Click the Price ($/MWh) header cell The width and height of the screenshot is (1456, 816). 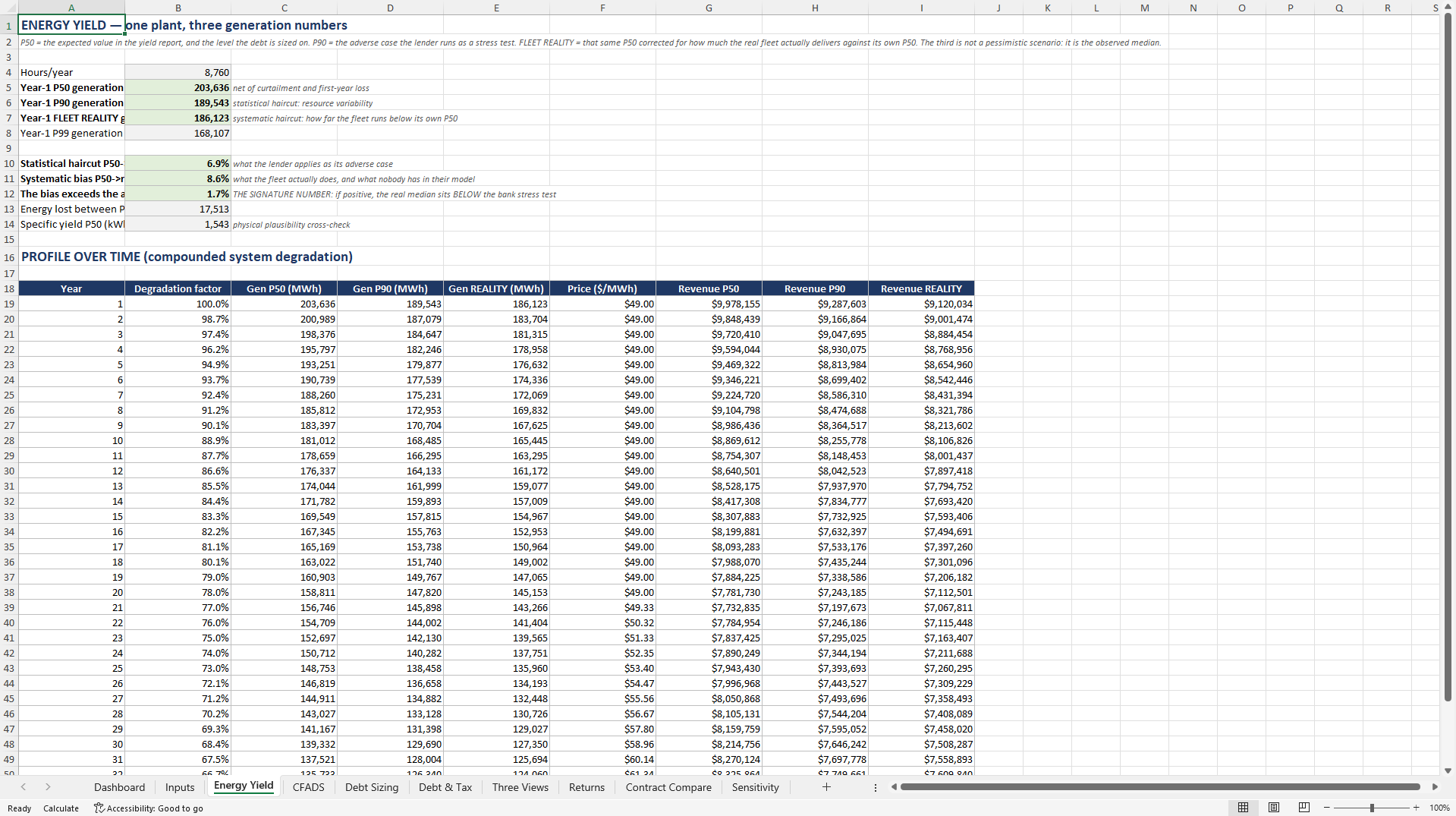(602, 288)
